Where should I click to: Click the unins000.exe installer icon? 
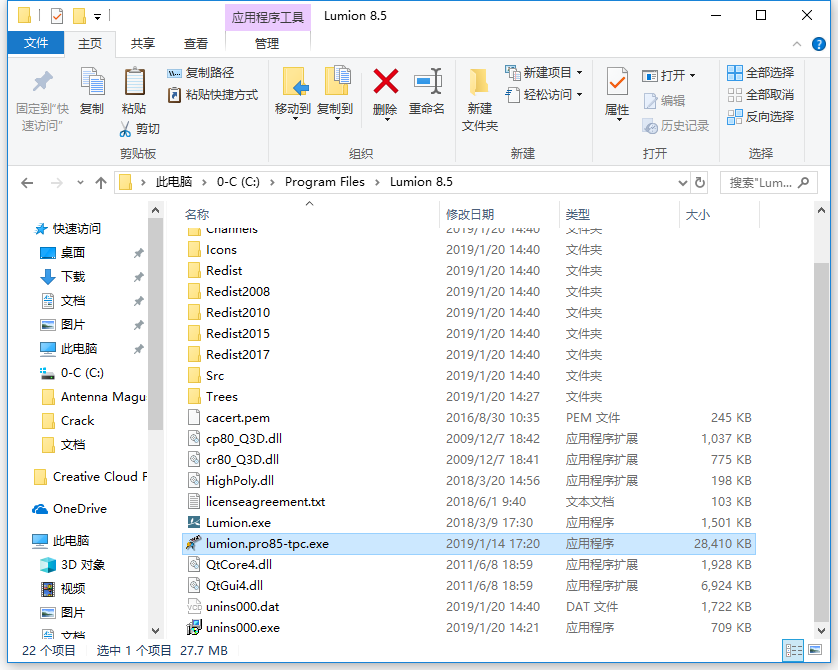[x=194, y=627]
